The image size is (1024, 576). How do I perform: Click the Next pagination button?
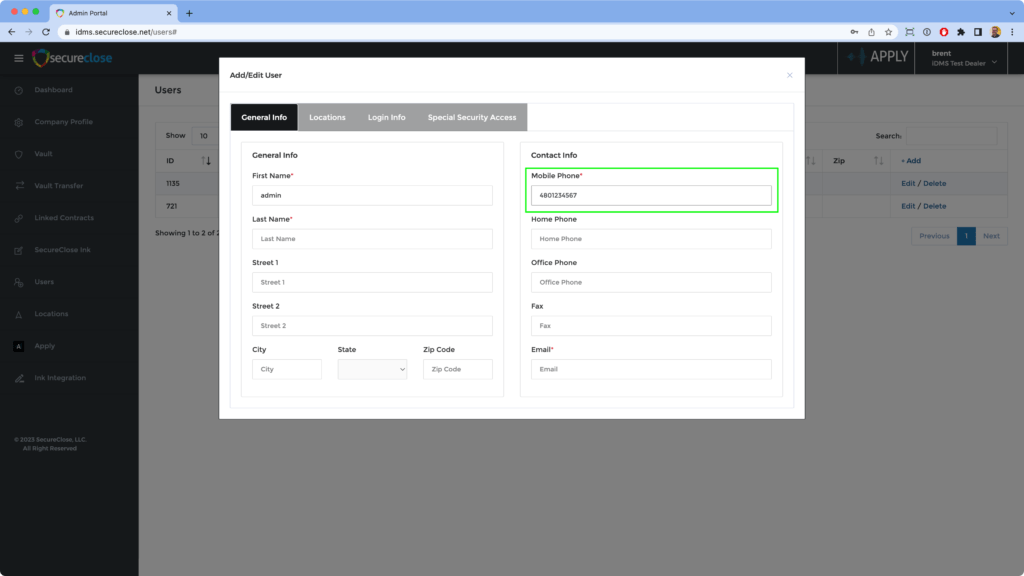point(991,236)
